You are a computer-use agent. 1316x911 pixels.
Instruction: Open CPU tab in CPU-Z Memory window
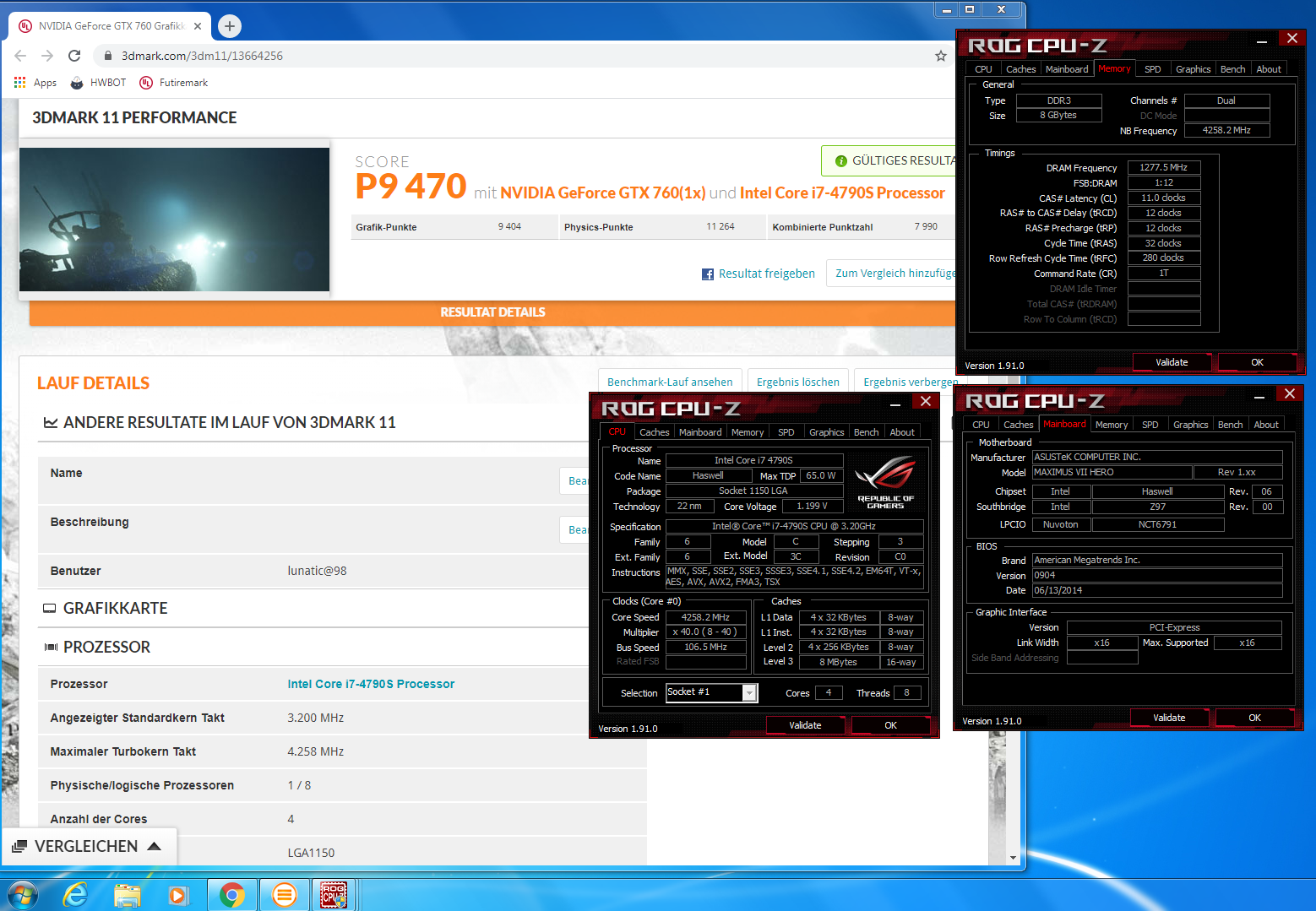click(x=983, y=69)
